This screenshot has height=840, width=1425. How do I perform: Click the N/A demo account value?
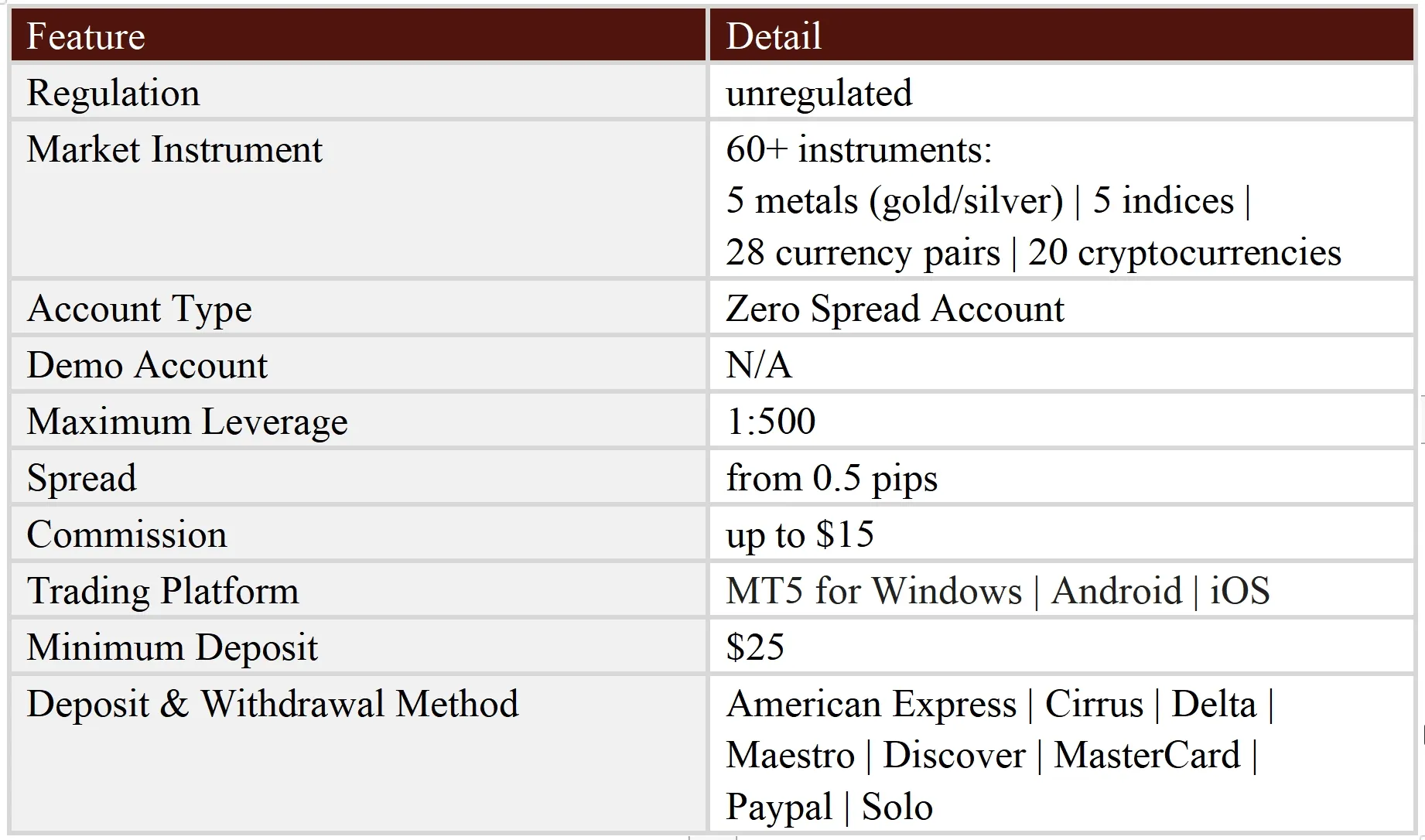click(x=759, y=365)
